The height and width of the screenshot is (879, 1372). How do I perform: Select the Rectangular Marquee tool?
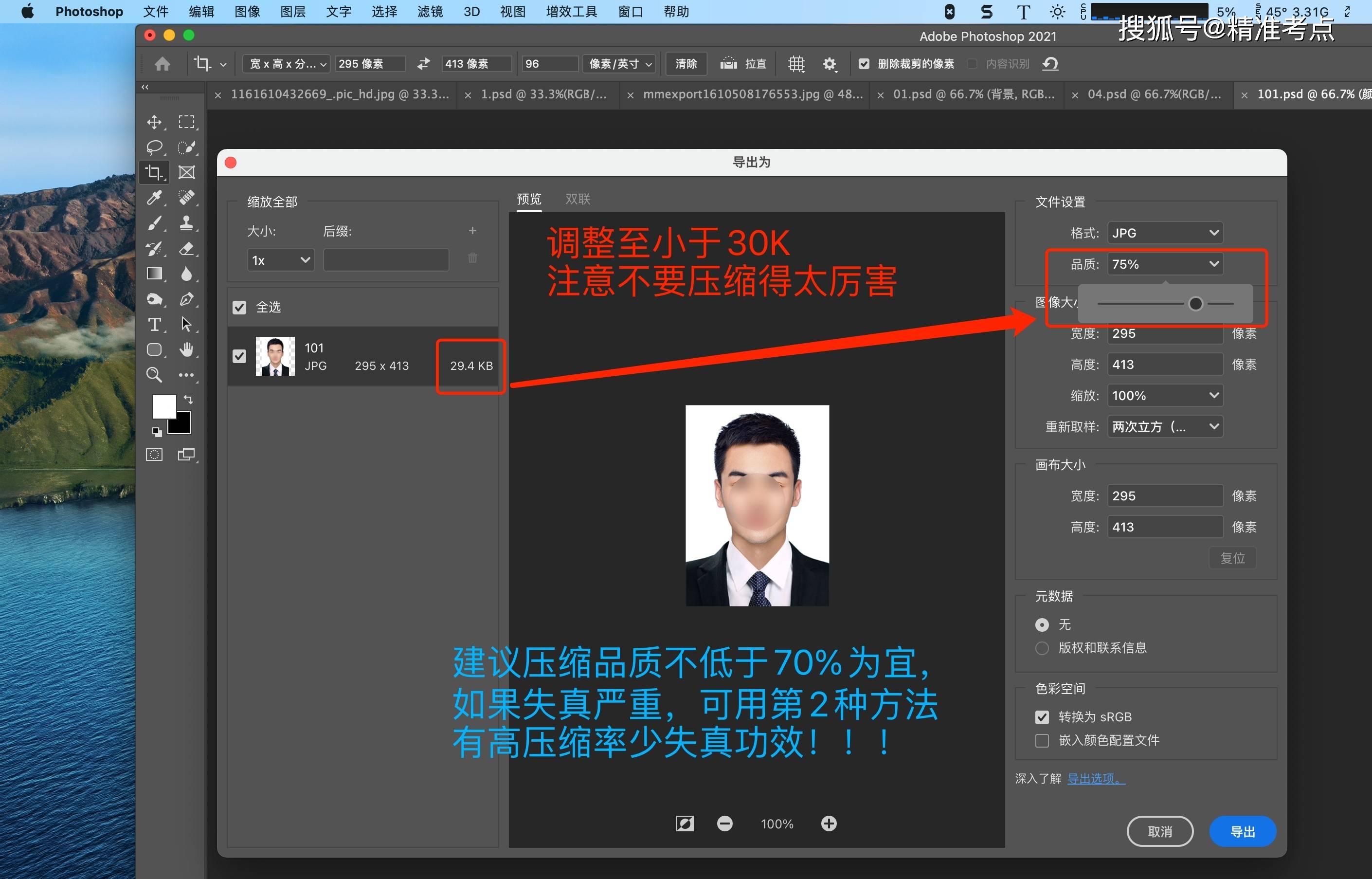[186, 122]
